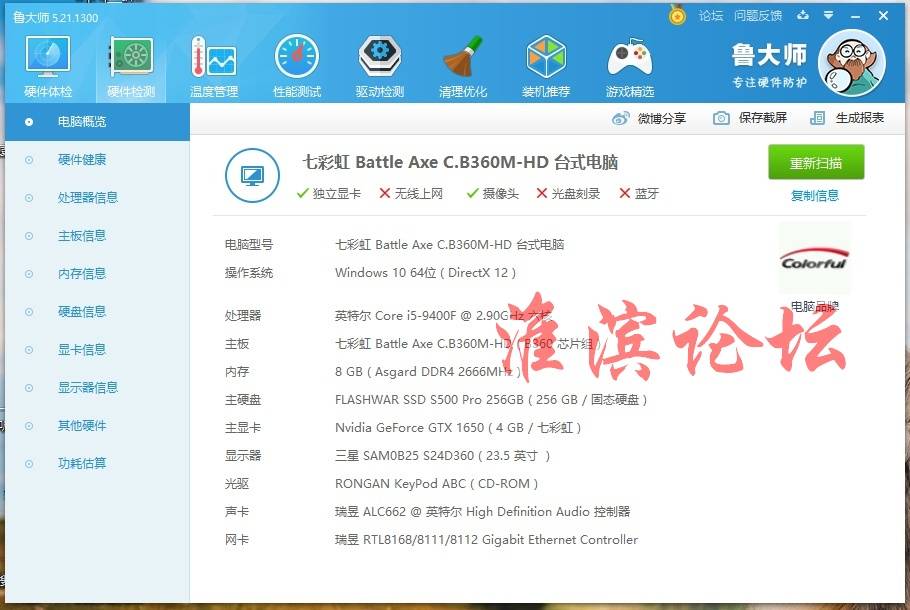Click the Windows 10 64位 operating system value

point(425,273)
